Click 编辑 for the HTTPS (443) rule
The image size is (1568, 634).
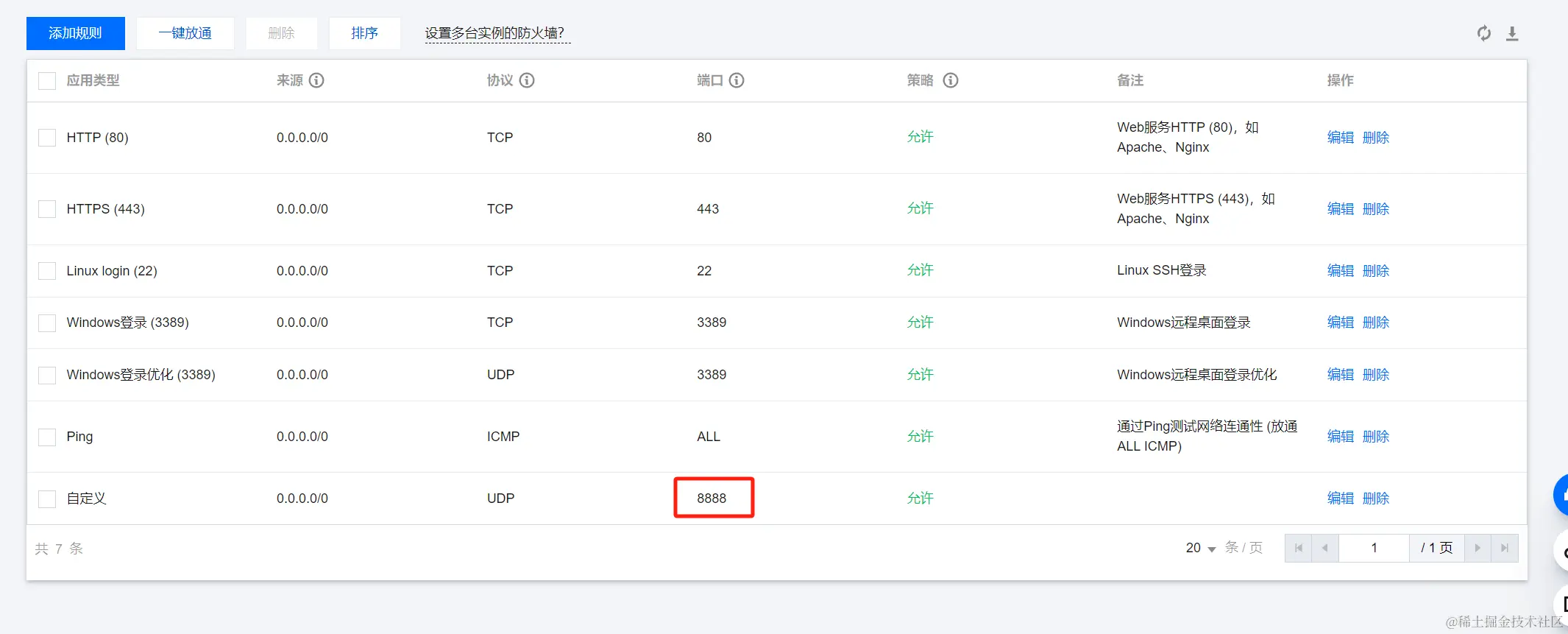click(x=1341, y=209)
